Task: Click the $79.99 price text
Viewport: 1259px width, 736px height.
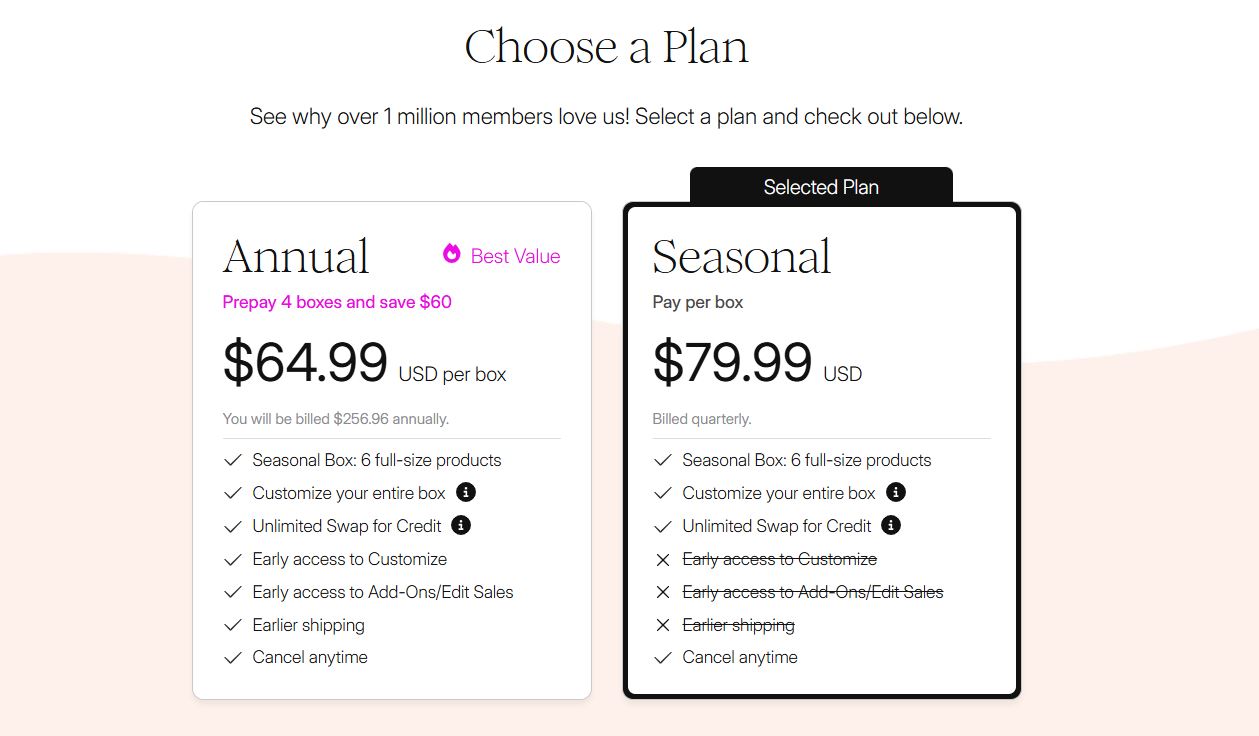Action: coord(733,363)
